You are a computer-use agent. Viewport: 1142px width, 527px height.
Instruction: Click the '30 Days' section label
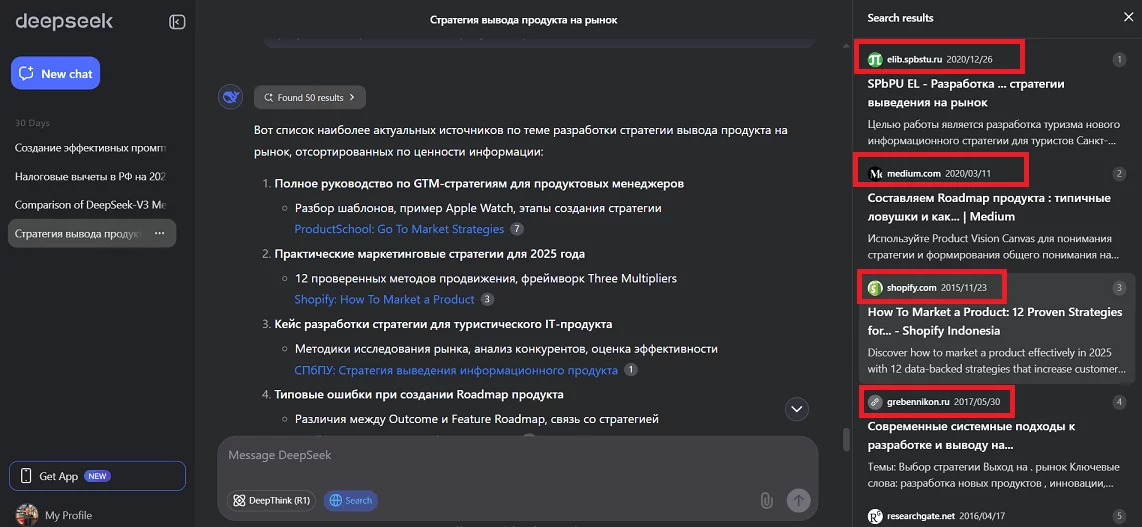coord(32,123)
